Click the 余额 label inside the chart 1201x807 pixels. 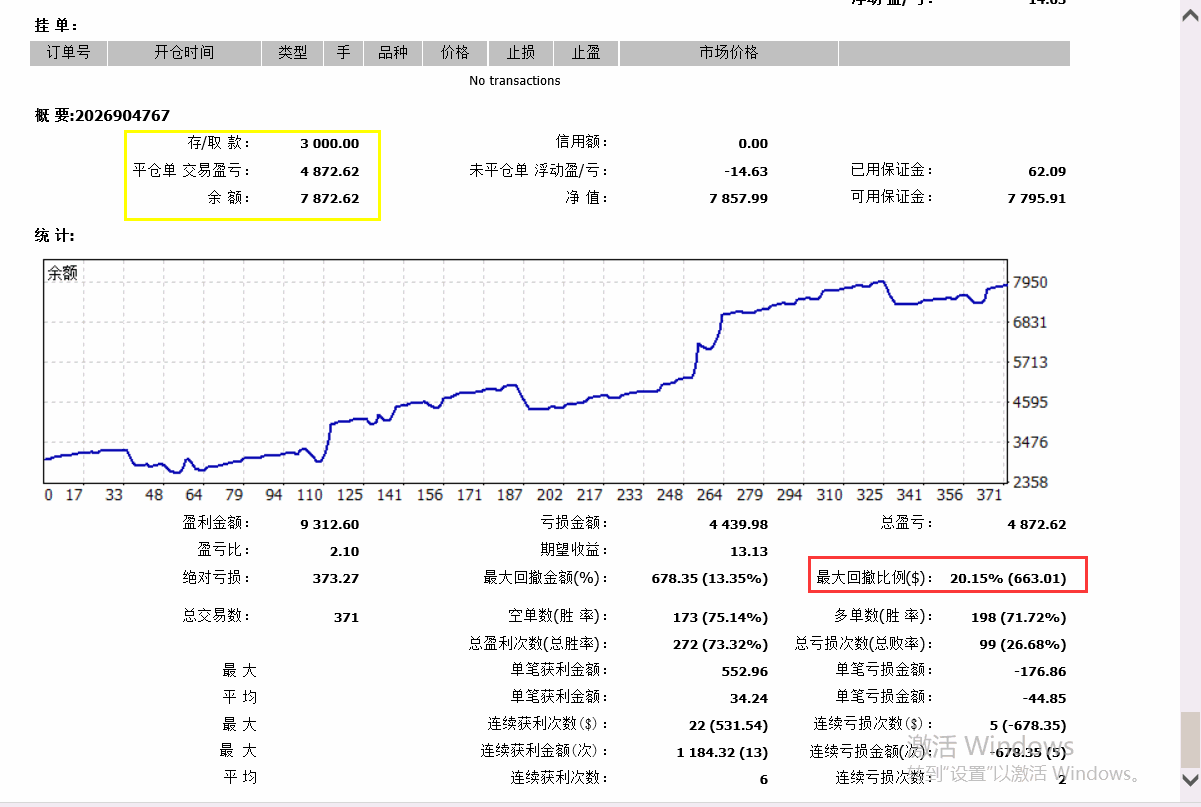point(62,273)
